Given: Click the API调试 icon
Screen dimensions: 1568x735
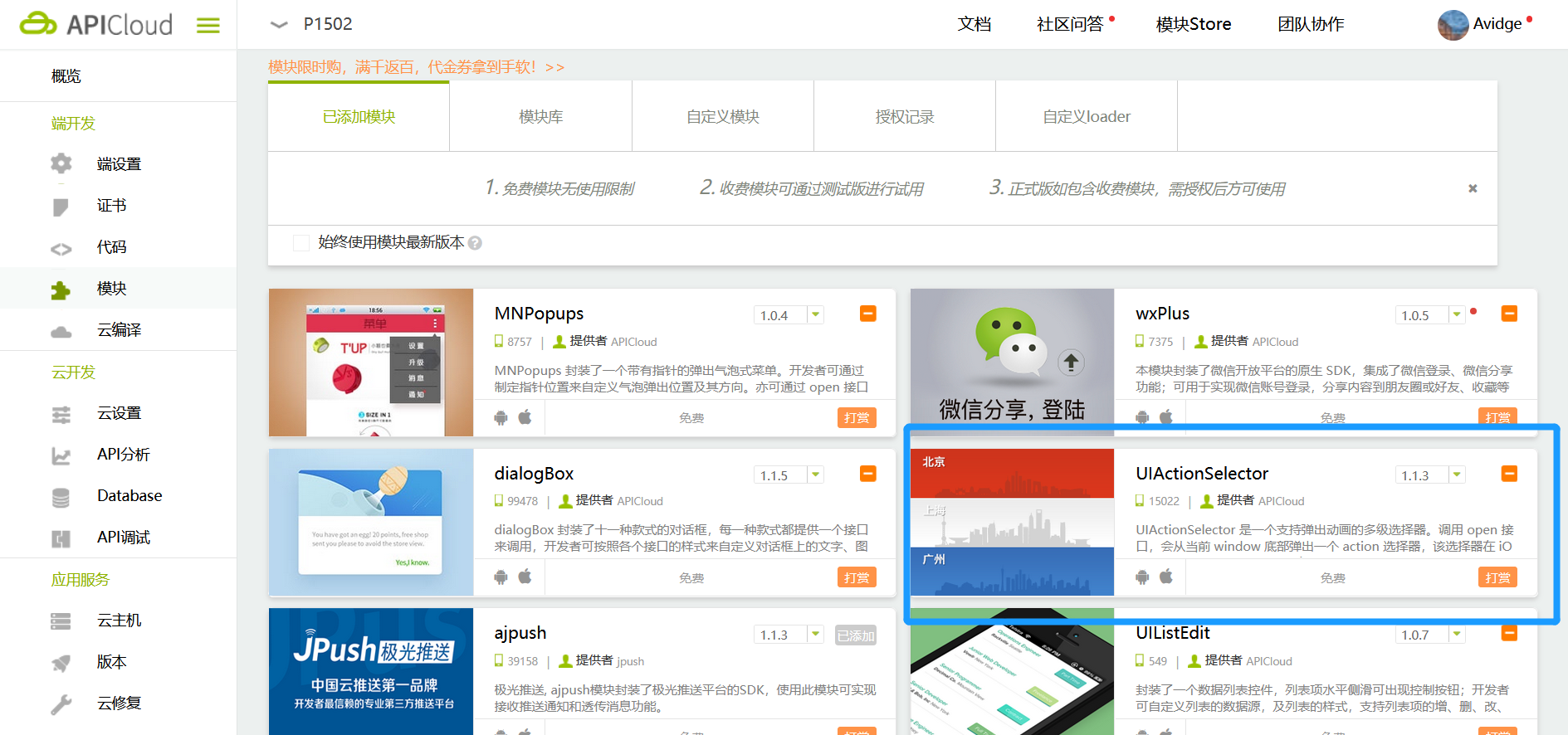Looking at the screenshot, I should pos(61,538).
